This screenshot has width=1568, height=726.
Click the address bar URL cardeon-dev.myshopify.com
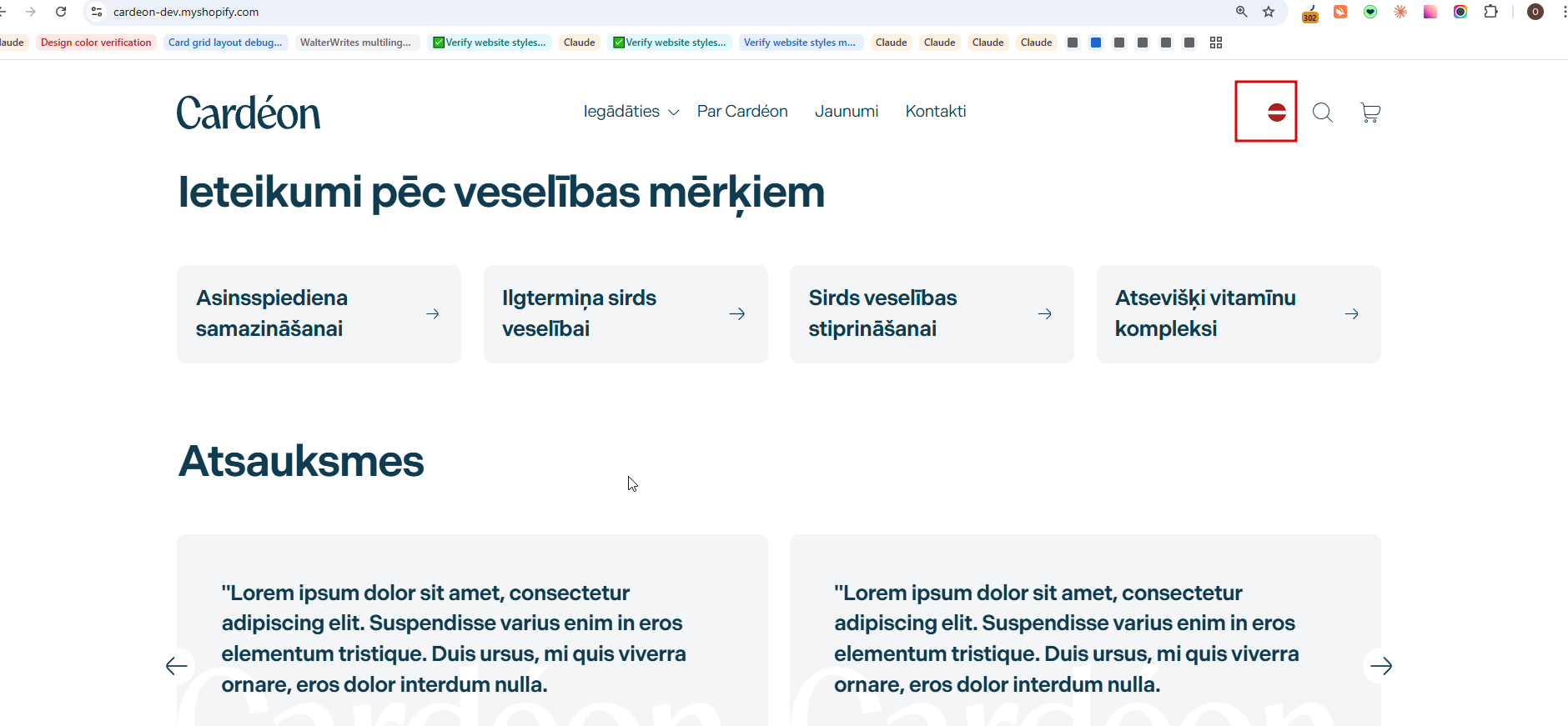coord(186,12)
